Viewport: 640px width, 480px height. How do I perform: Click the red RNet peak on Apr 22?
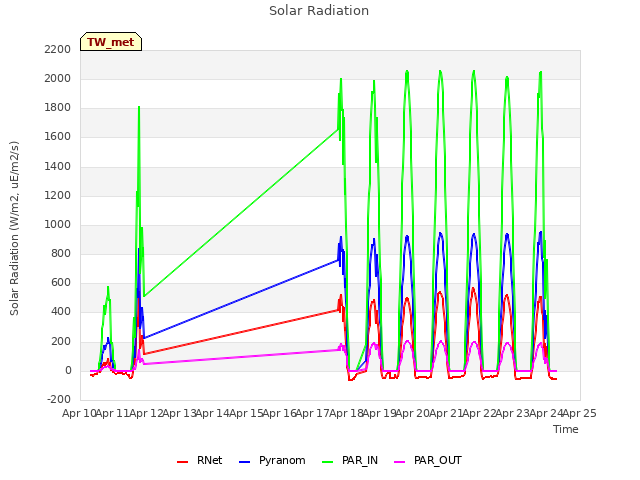coord(473,289)
